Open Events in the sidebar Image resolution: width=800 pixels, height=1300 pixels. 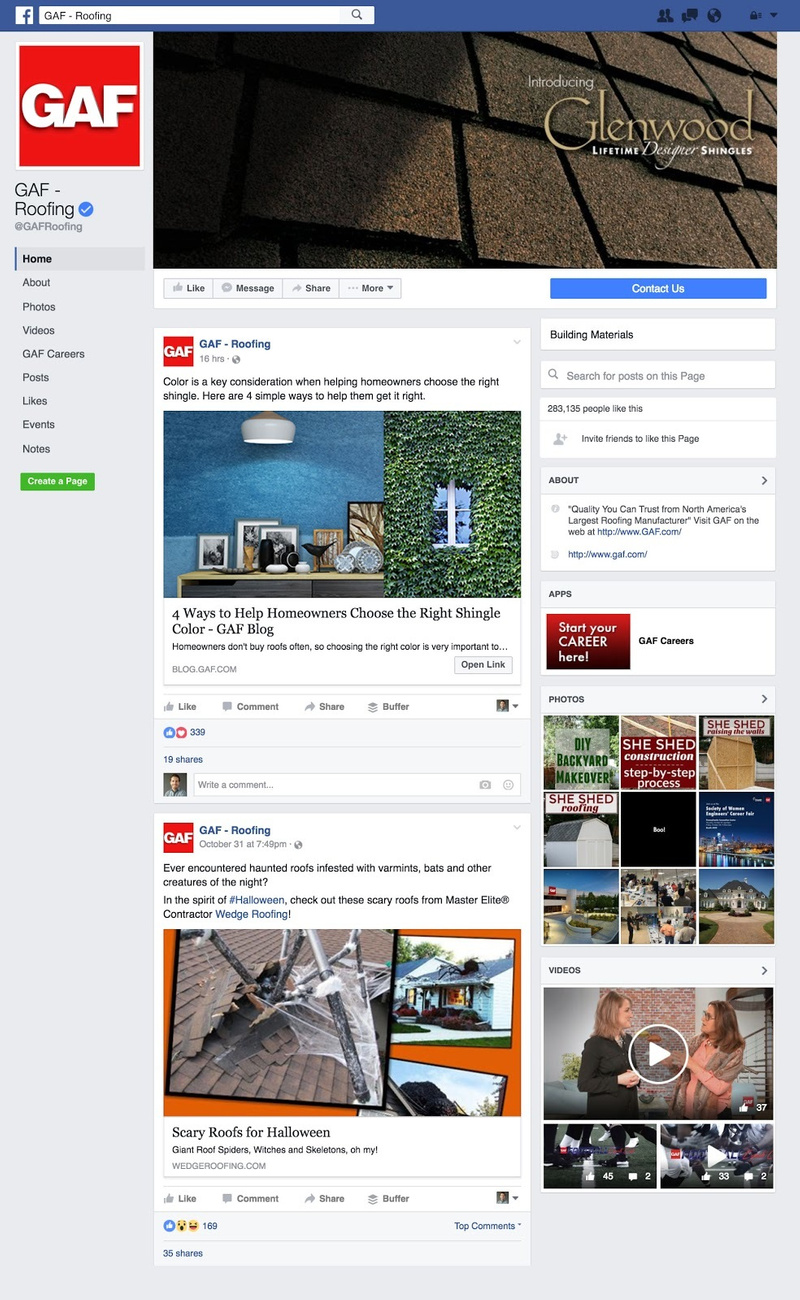tap(39, 425)
